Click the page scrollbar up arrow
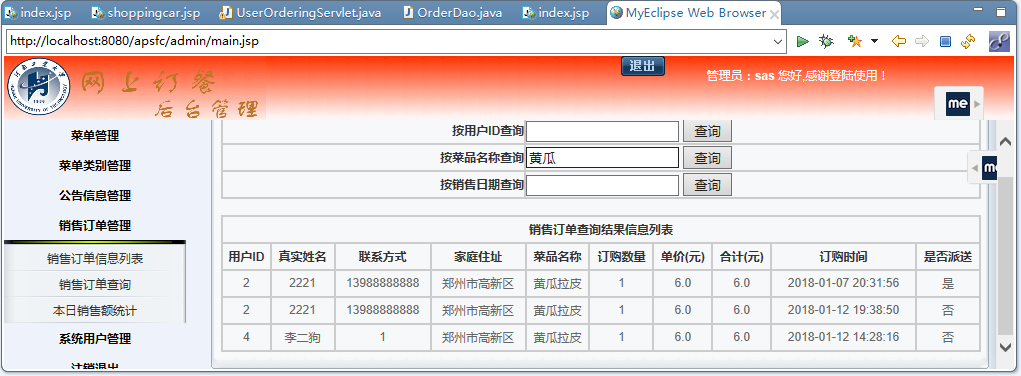Image resolution: width=1021 pixels, height=376 pixels. (1005, 142)
